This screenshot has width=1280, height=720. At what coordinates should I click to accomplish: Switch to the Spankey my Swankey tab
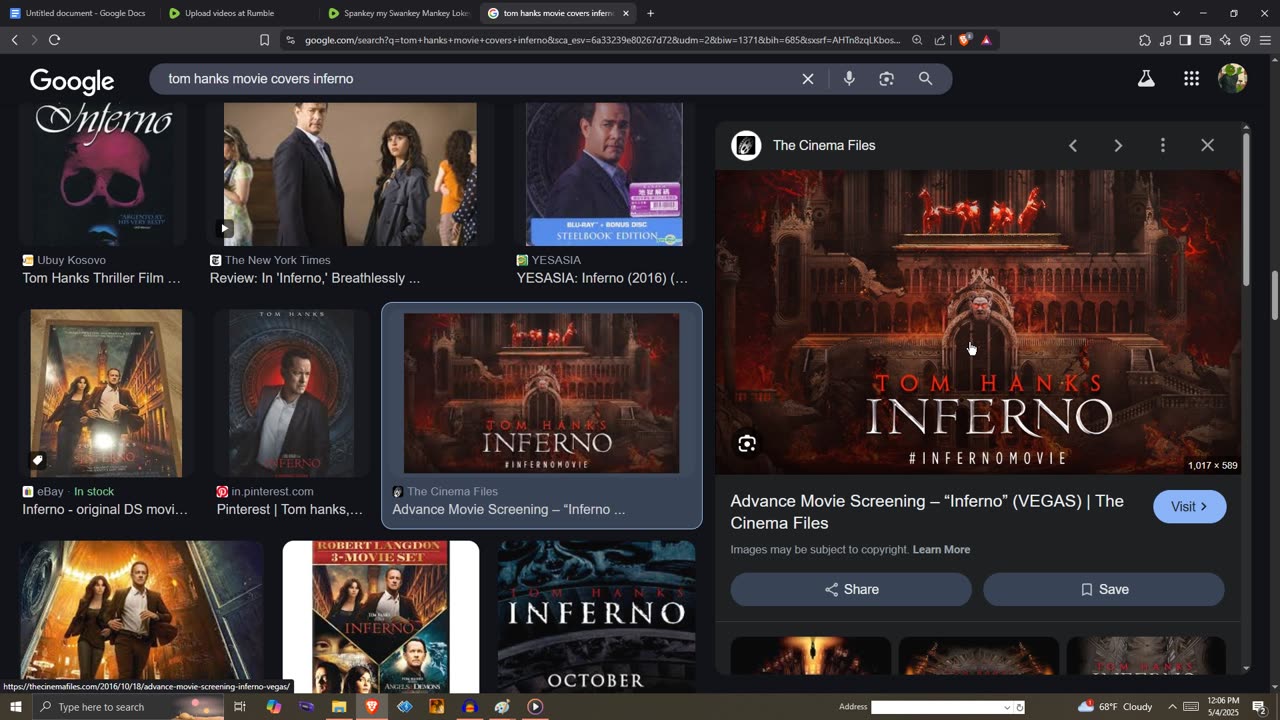[398, 13]
